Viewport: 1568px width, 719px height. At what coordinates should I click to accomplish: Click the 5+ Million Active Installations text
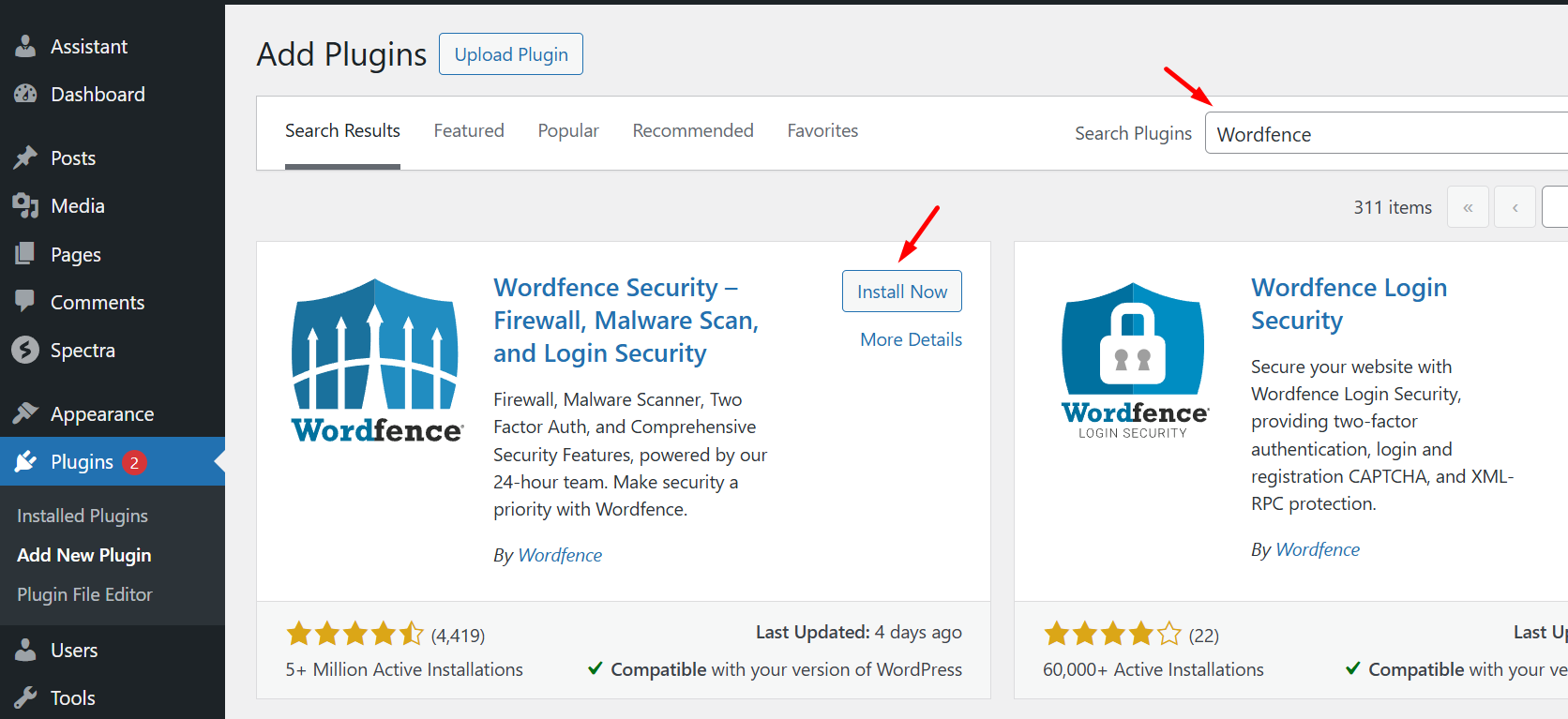coord(404,669)
